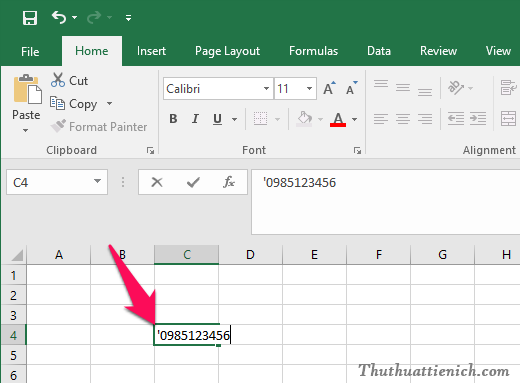520x383 pixels.
Task: Click the Select All corner triangle
Action: [16, 255]
